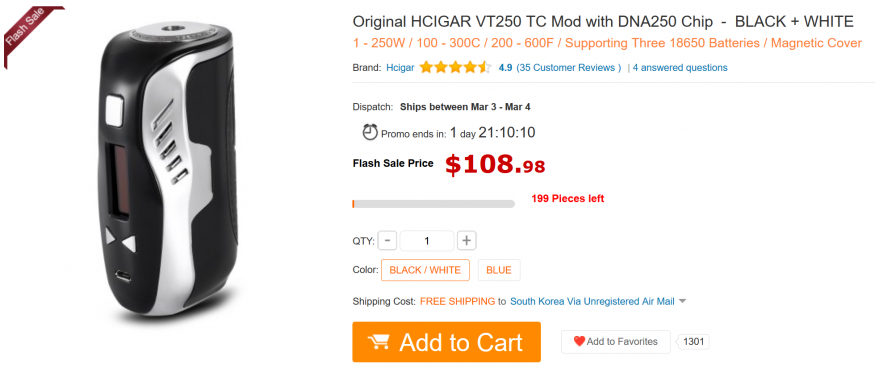875x373 pixels.
Task: Click the heart icon in Add to Favorites
Action: click(x=579, y=341)
